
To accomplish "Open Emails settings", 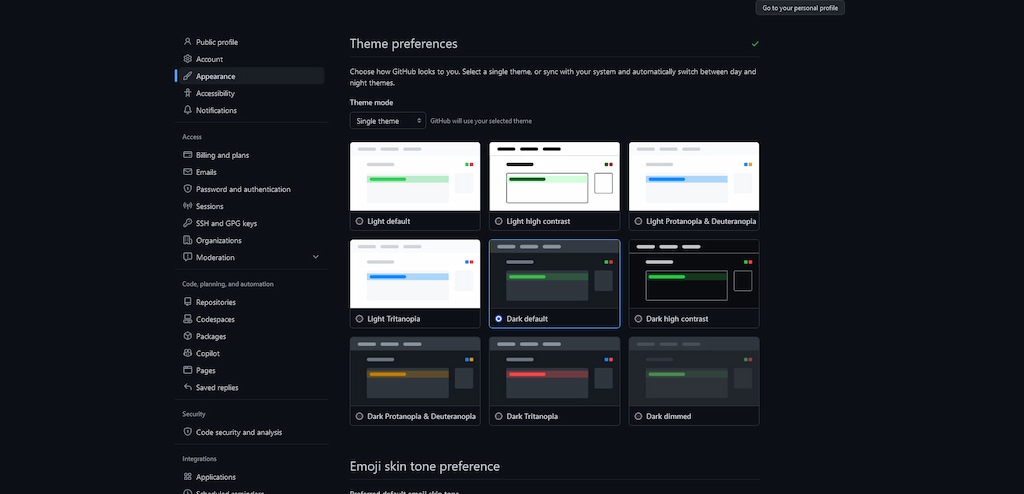I will pyautogui.click(x=206, y=172).
